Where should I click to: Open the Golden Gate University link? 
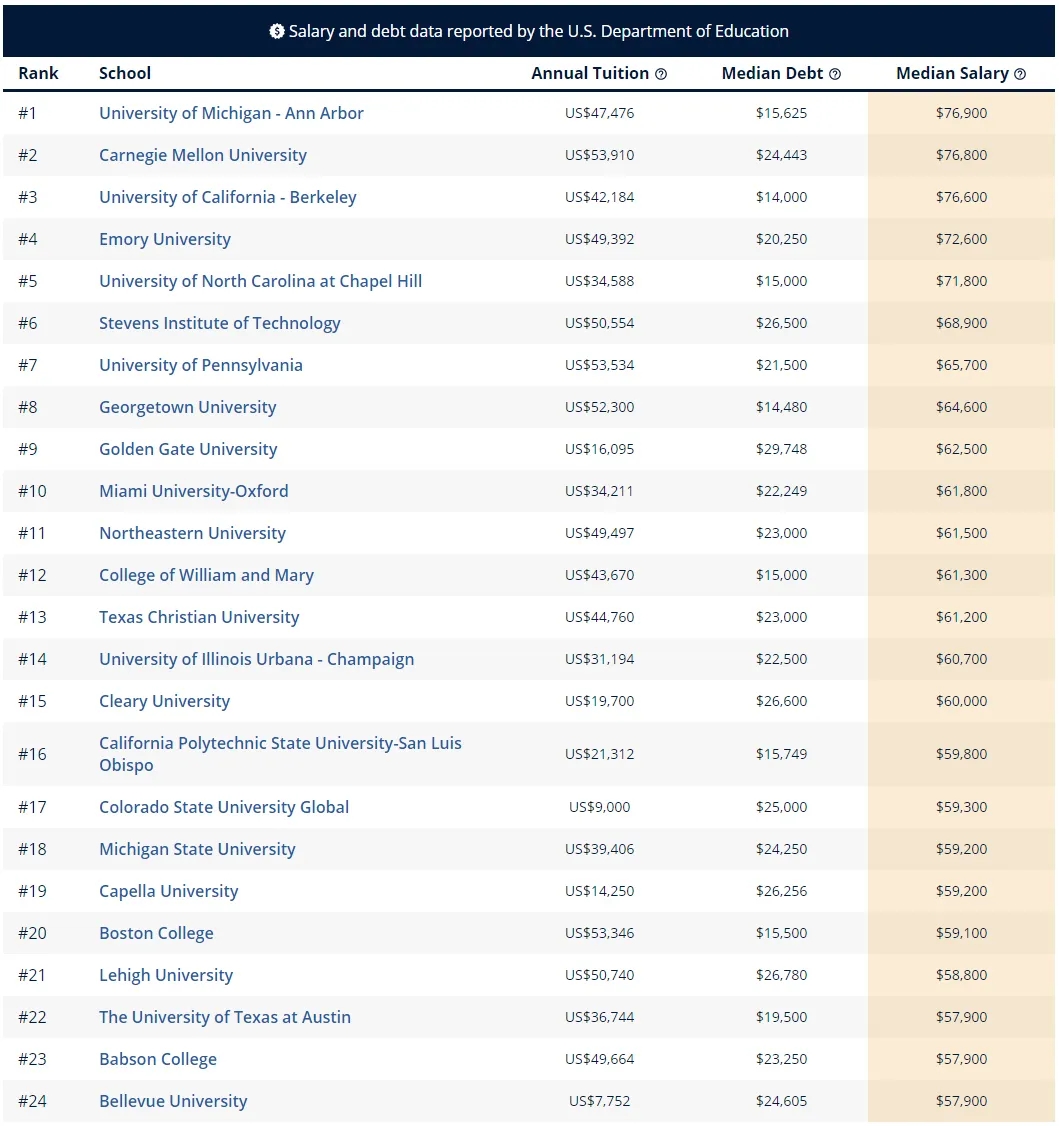(x=188, y=449)
